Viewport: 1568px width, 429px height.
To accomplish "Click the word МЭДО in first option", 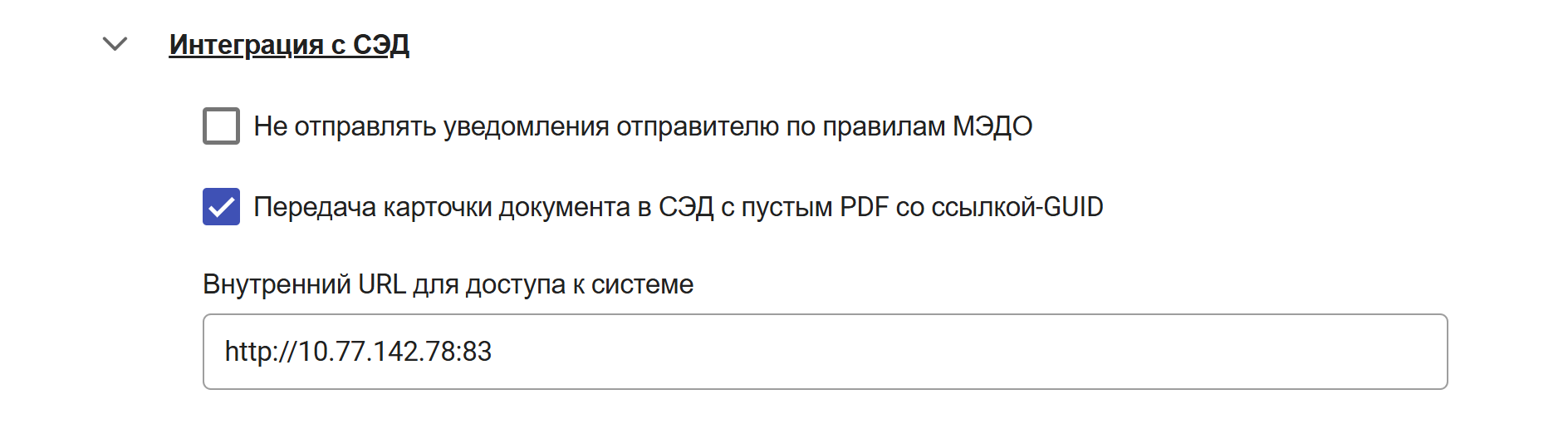I will 992,126.
